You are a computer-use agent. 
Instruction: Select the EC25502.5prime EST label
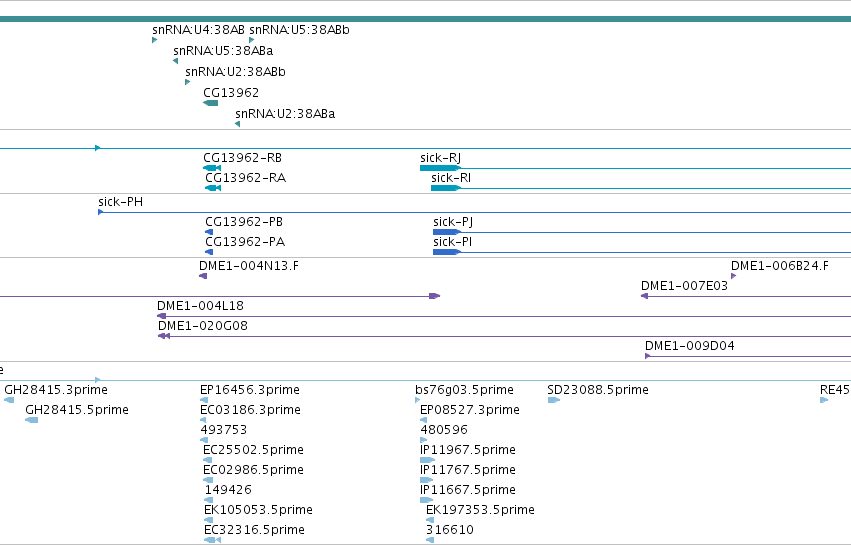pos(253,451)
